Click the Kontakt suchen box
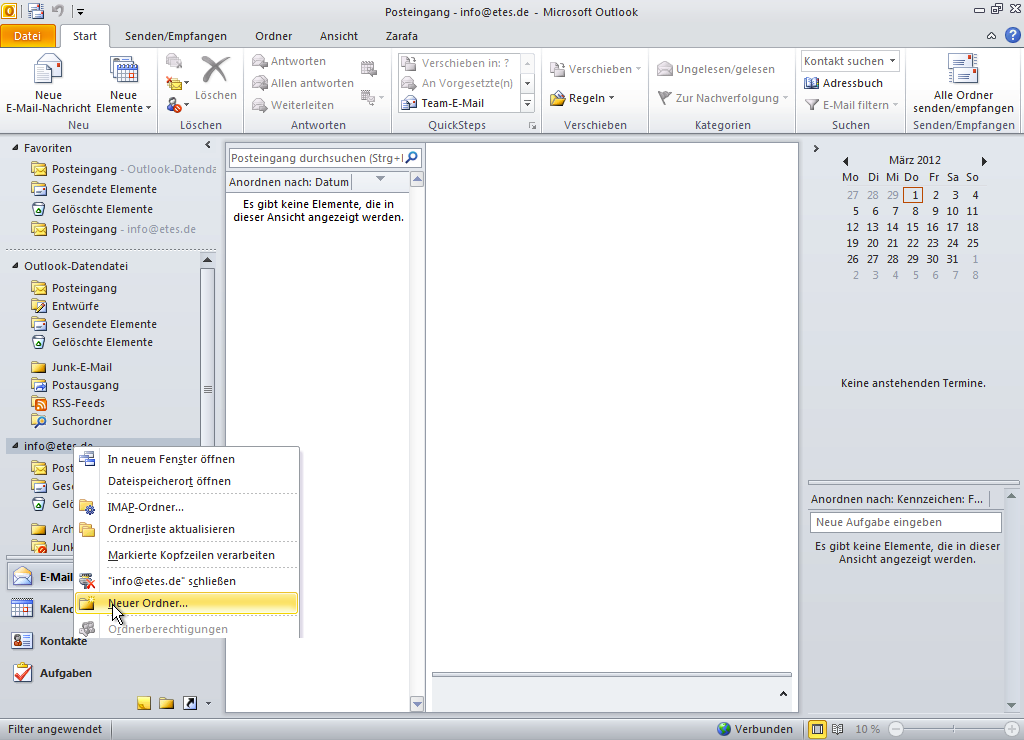This screenshot has width=1024, height=740. (x=850, y=61)
